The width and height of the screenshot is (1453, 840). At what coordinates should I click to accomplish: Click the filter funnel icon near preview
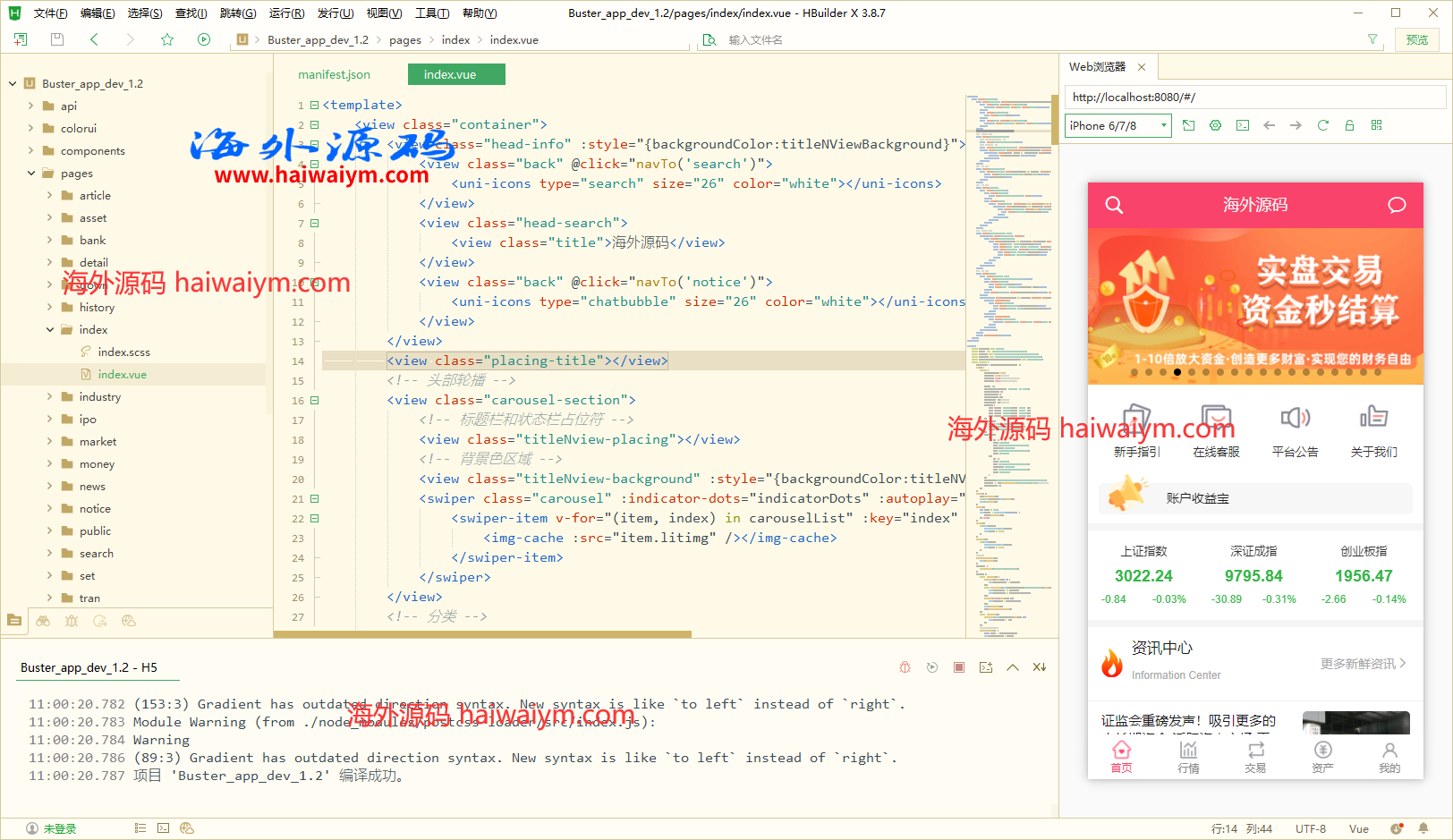tap(1372, 39)
